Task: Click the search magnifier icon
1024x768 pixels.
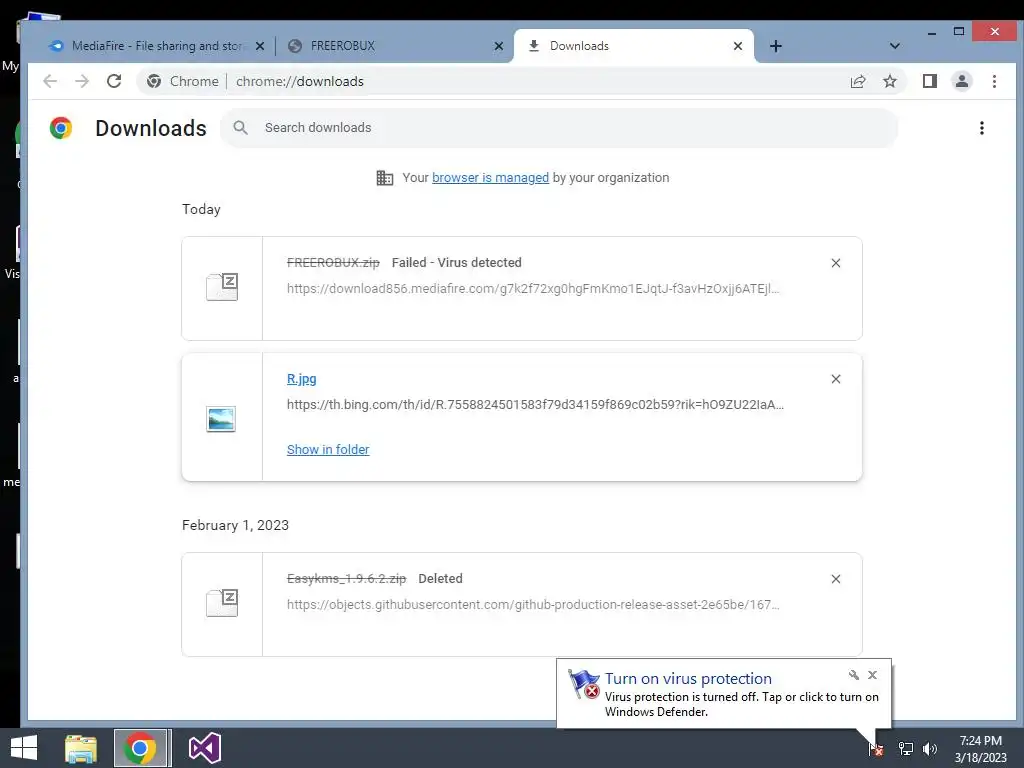Action: 240,128
